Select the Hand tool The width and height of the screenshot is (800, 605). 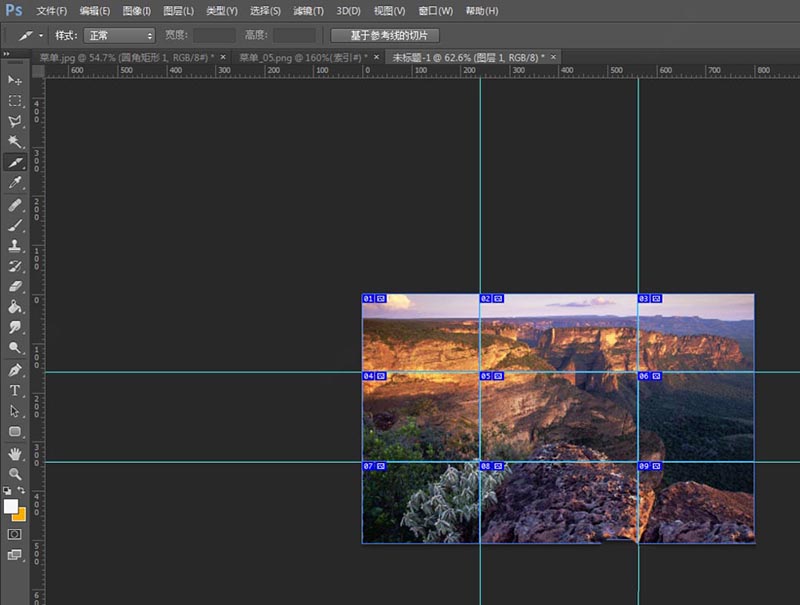[15, 453]
